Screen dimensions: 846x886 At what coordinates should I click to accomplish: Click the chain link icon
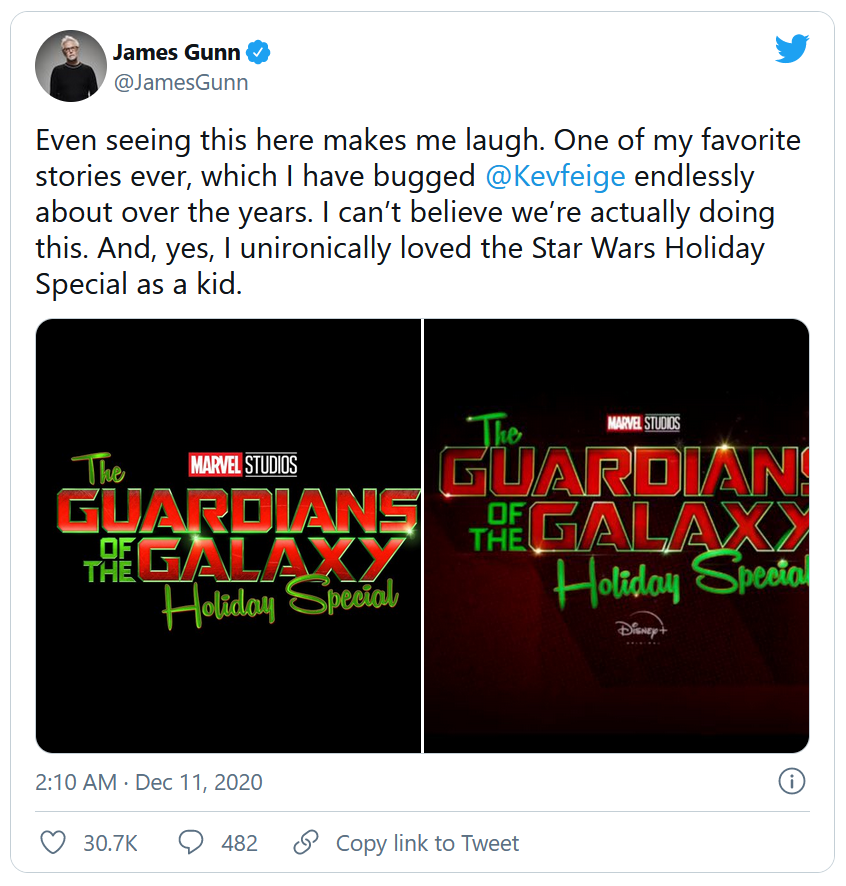tap(306, 843)
